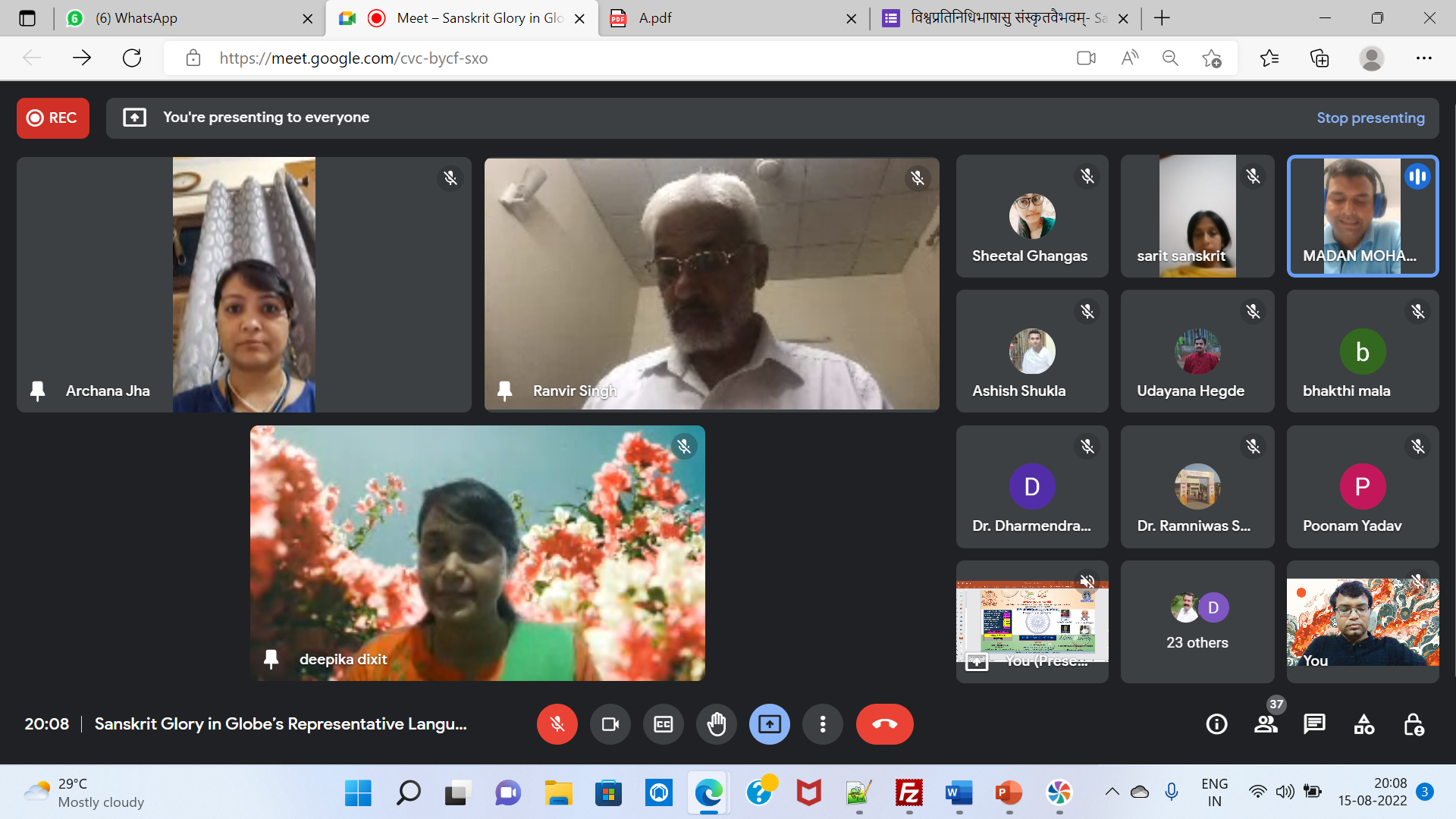Click the 23 others participants tile
Image resolution: width=1456 pixels, height=819 pixels.
[1197, 622]
